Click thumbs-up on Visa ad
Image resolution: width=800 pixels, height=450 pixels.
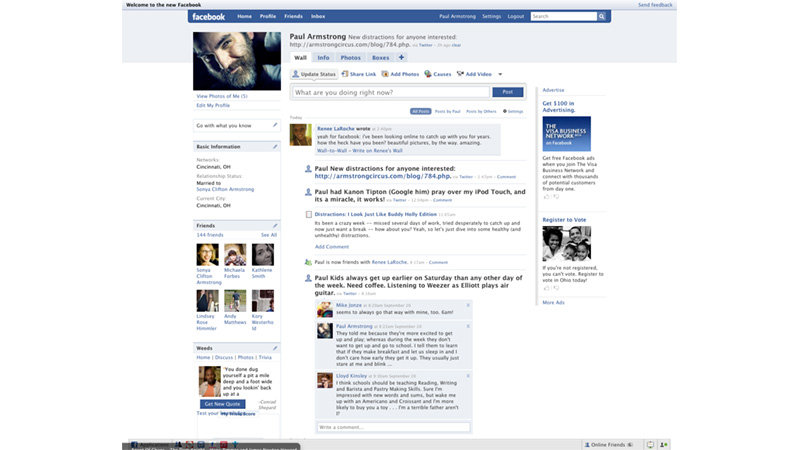(x=546, y=196)
